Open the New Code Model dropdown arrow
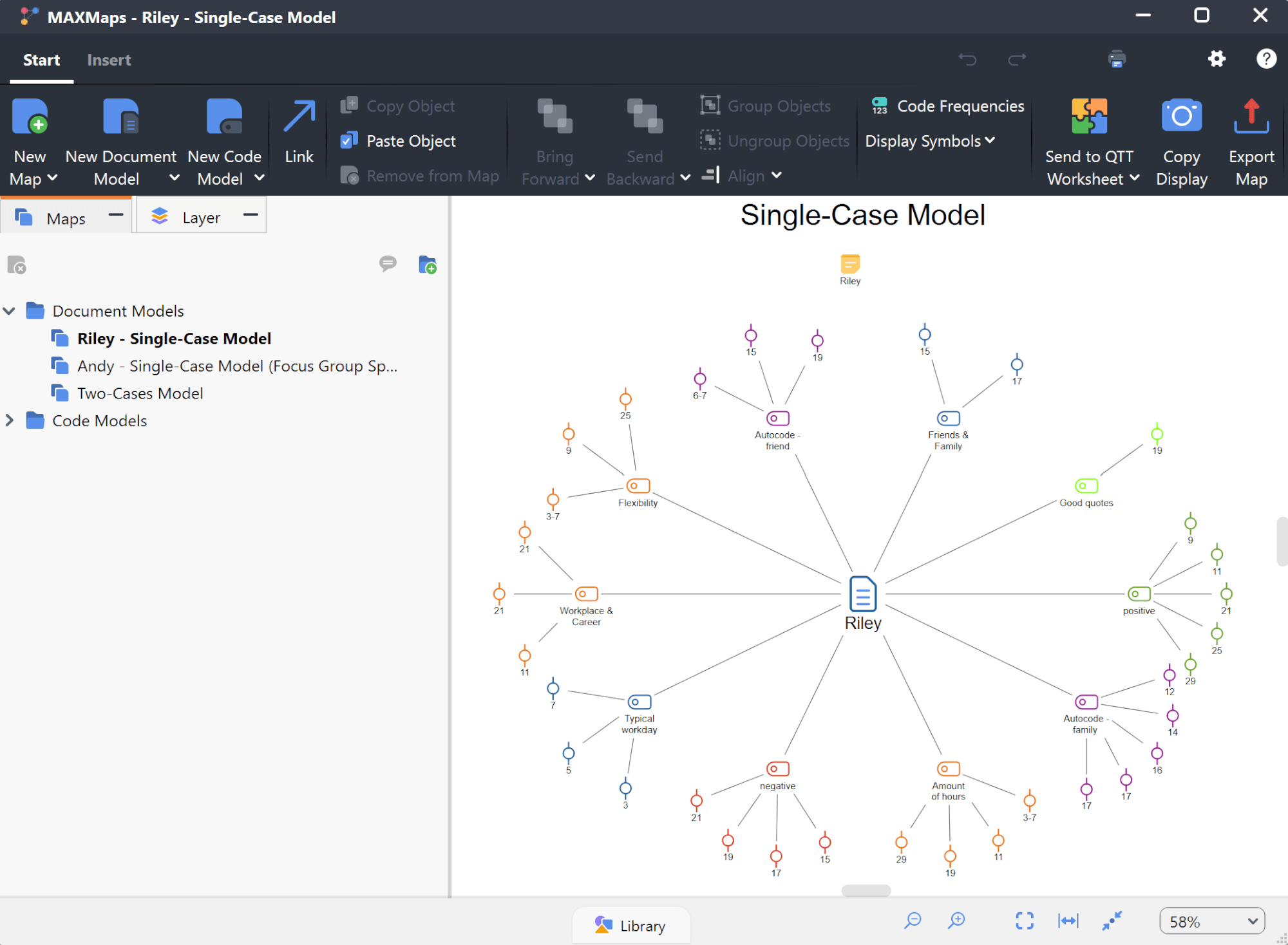Image resolution: width=1288 pixels, height=945 pixels. pos(259,178)
